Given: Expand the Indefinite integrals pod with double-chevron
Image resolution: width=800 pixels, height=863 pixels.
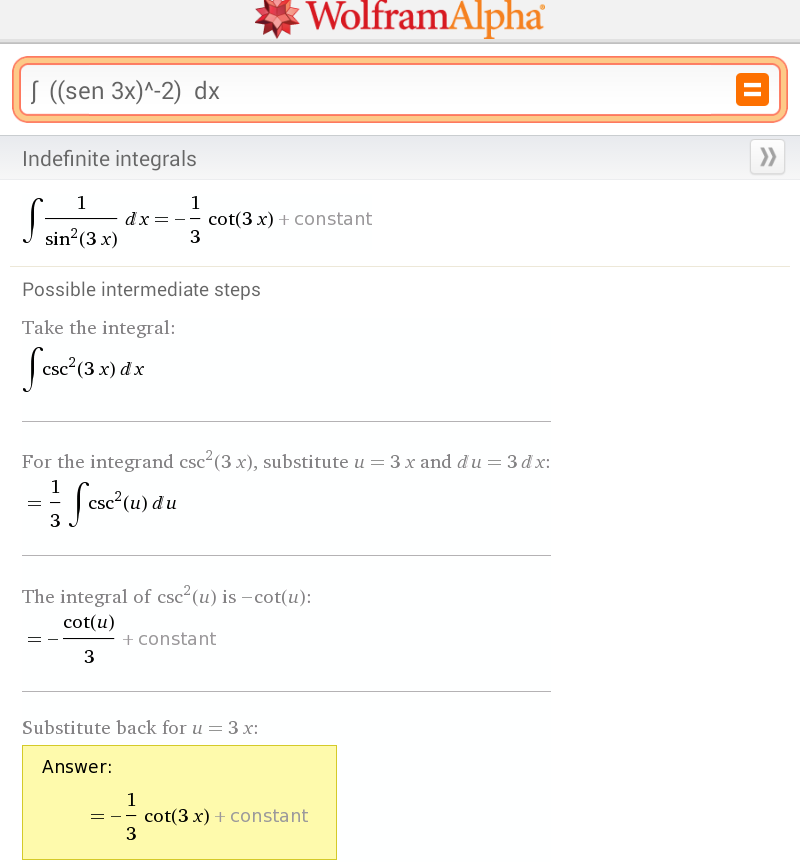Looking at the screenshot, I should 767,157.
